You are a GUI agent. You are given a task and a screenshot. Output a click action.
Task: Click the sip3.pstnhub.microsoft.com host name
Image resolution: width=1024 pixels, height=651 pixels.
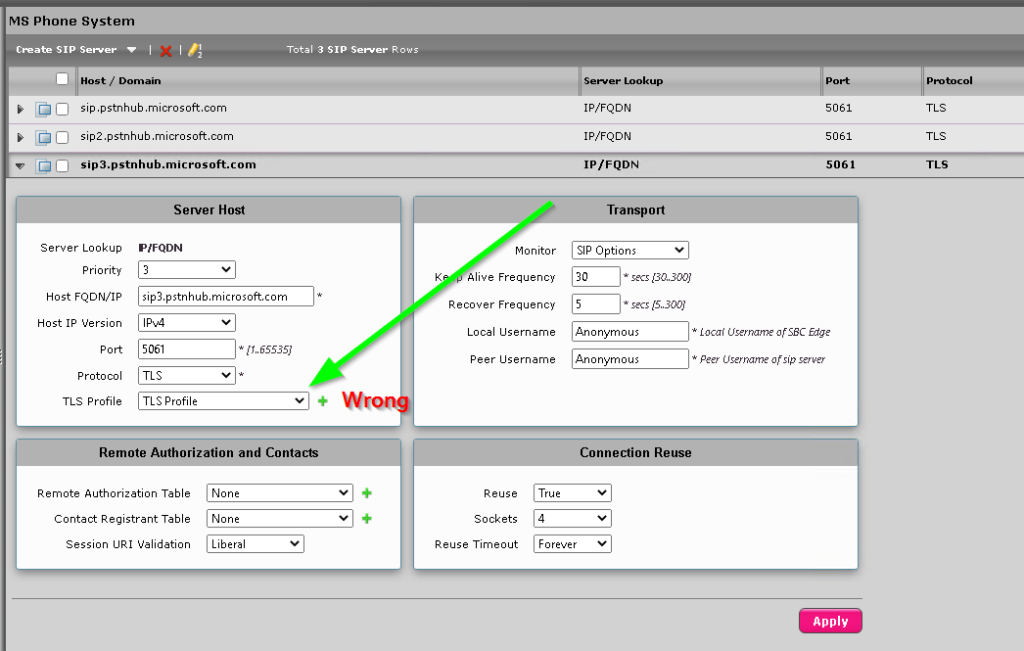[168, 165]
